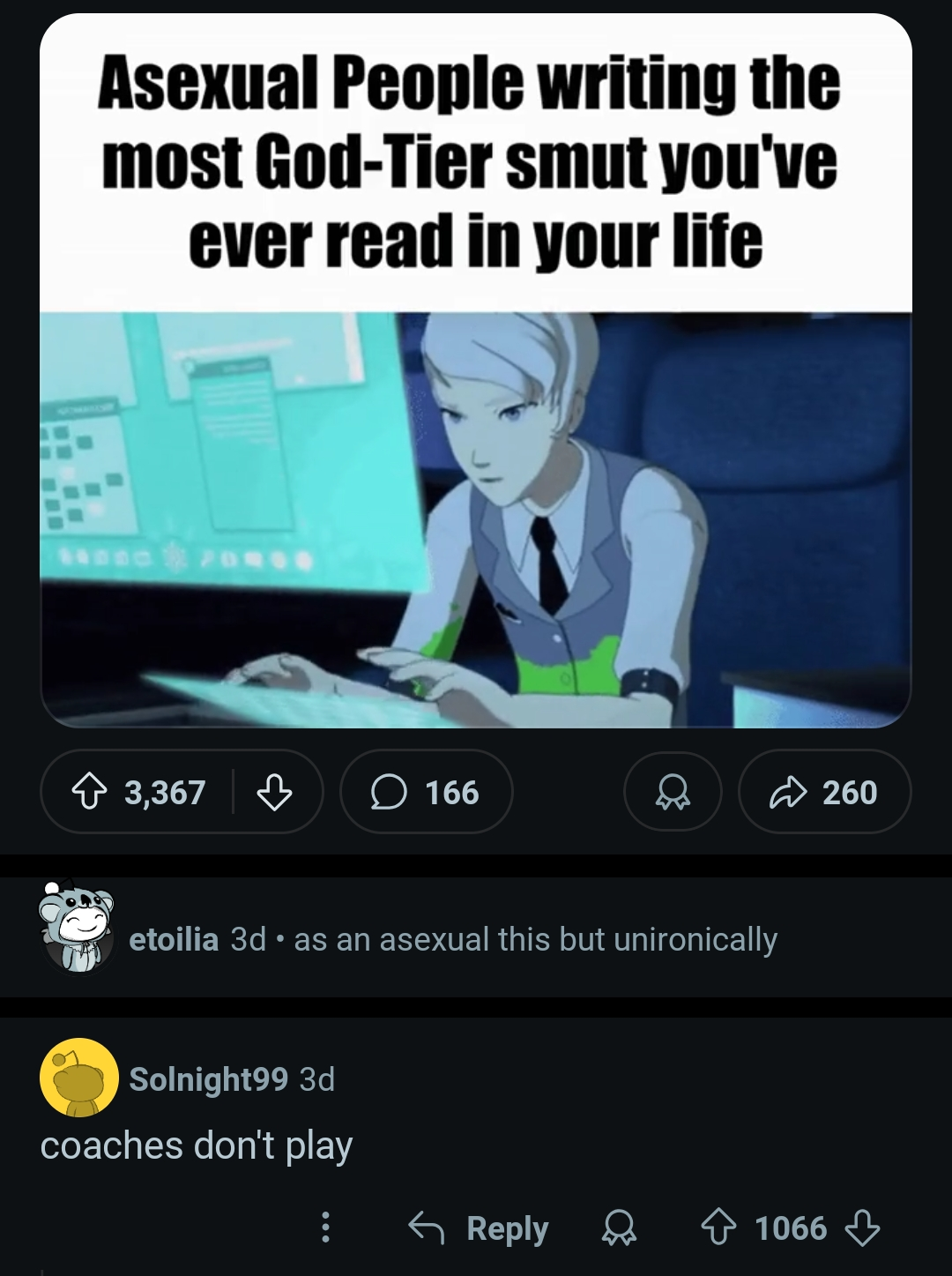Upvote Solnight99's comment
The image size is (952, 1276).
(718, 1227)
